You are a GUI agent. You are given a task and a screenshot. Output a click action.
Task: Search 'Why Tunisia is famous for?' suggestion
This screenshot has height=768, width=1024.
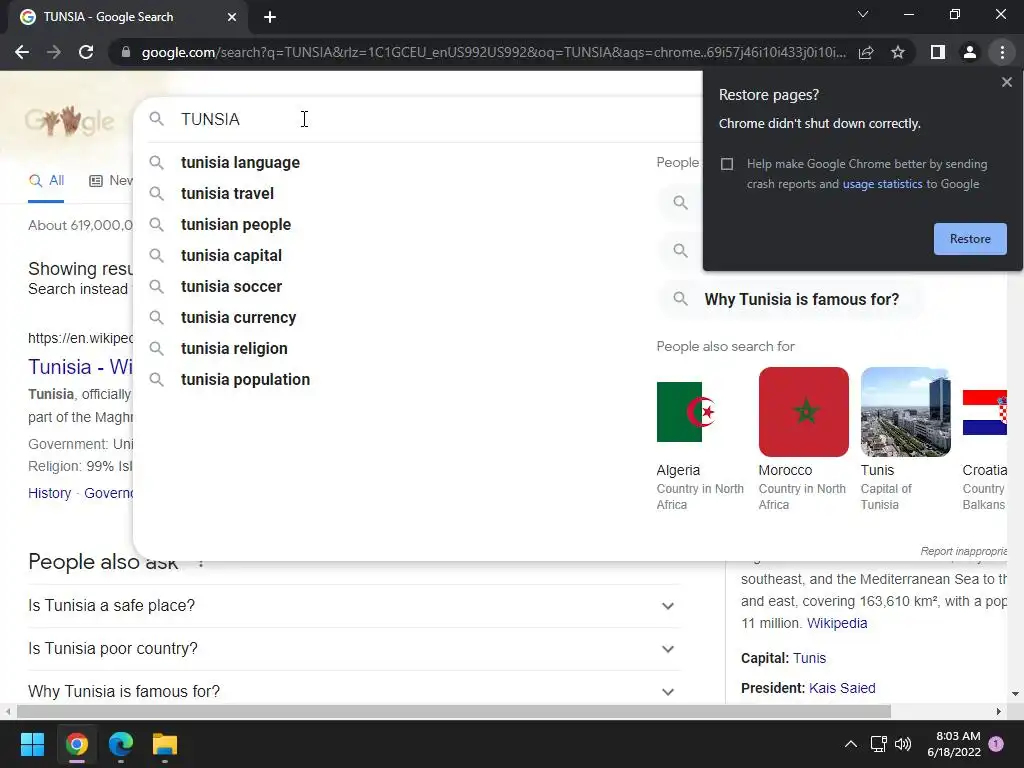point(792,299)
